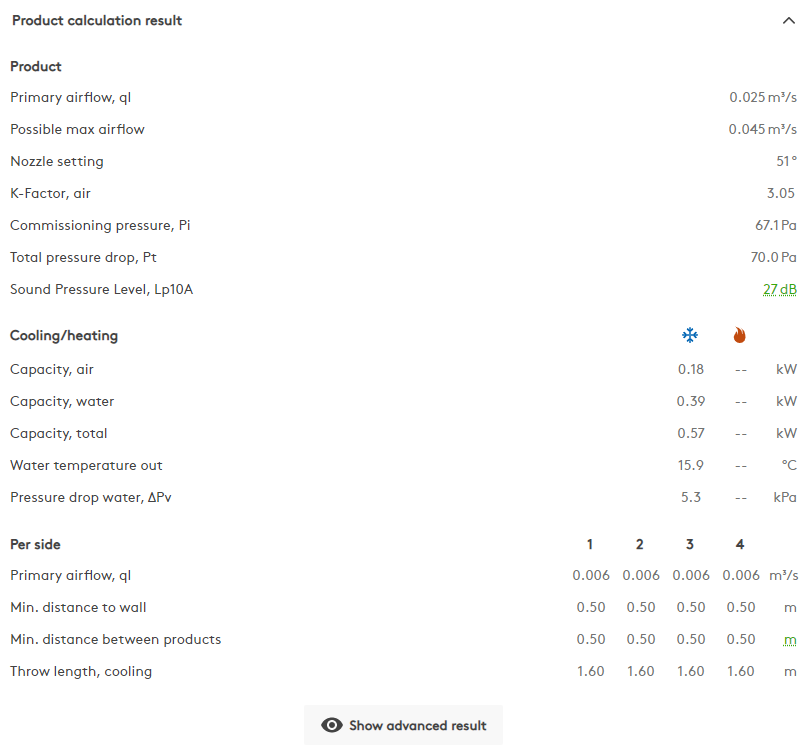The width and height of the screenshot is (809, 752).
Task: Select the cooling snowflake icon
Action: [690, 335]
